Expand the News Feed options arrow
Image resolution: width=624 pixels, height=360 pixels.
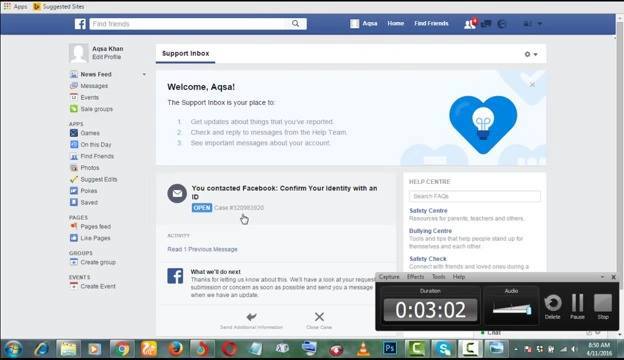[144, 74]
